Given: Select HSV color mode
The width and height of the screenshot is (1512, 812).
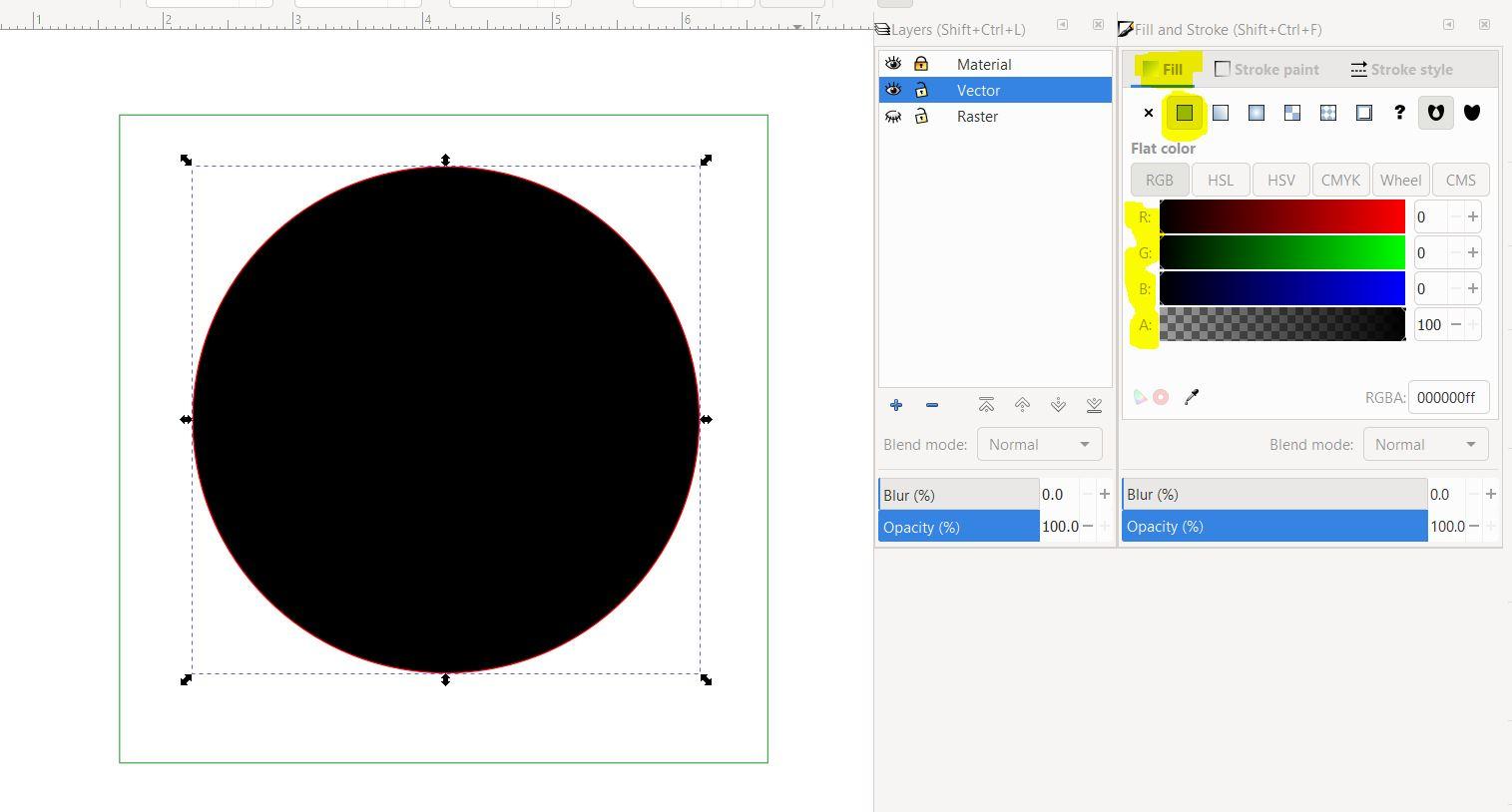Looking at the screenshot, I should click(1280, 181).
